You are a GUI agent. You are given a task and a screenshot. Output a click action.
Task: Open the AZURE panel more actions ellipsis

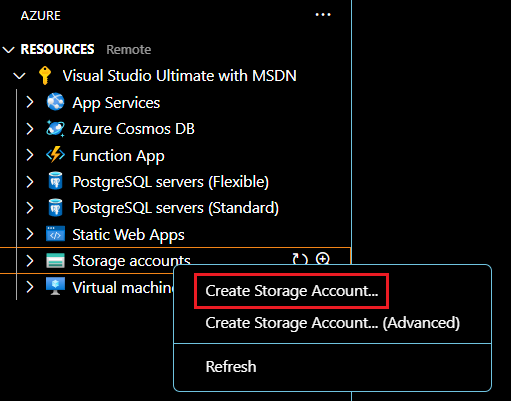tap(323, 15)
